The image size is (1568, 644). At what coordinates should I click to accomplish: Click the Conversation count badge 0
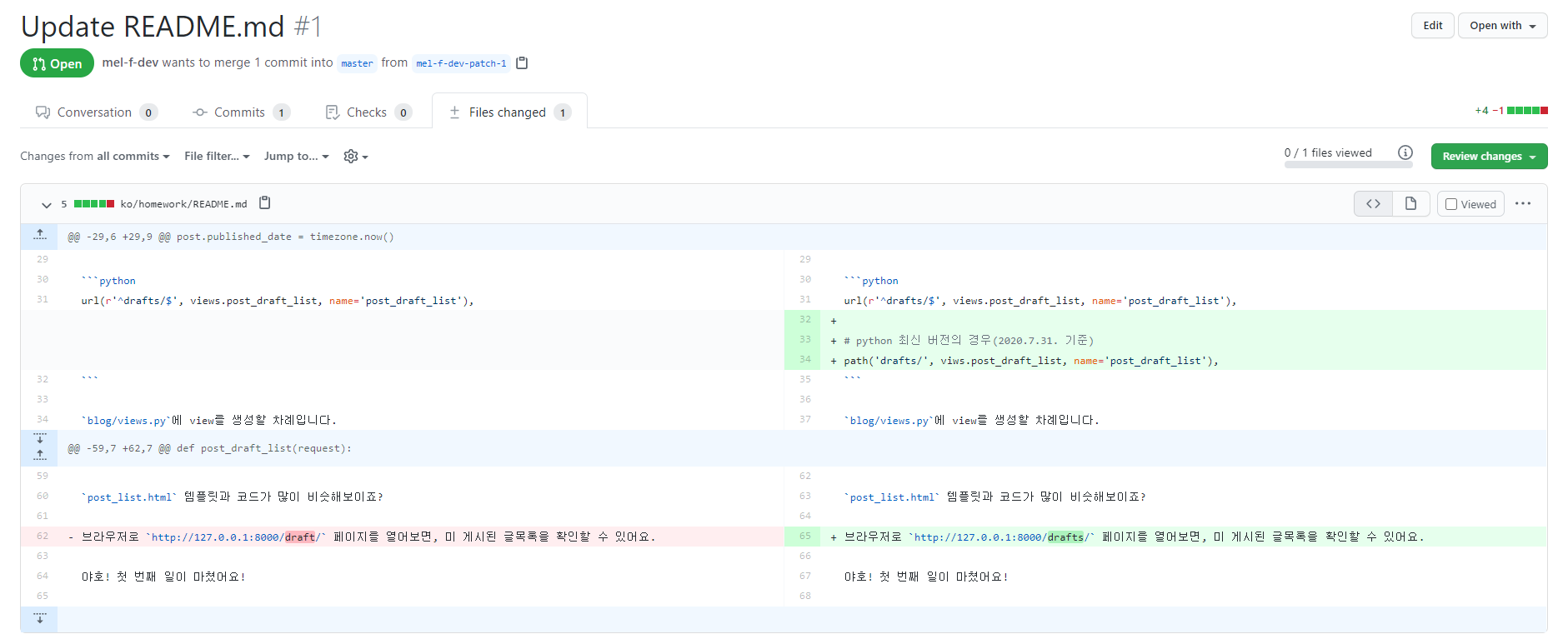click(148, 112)
